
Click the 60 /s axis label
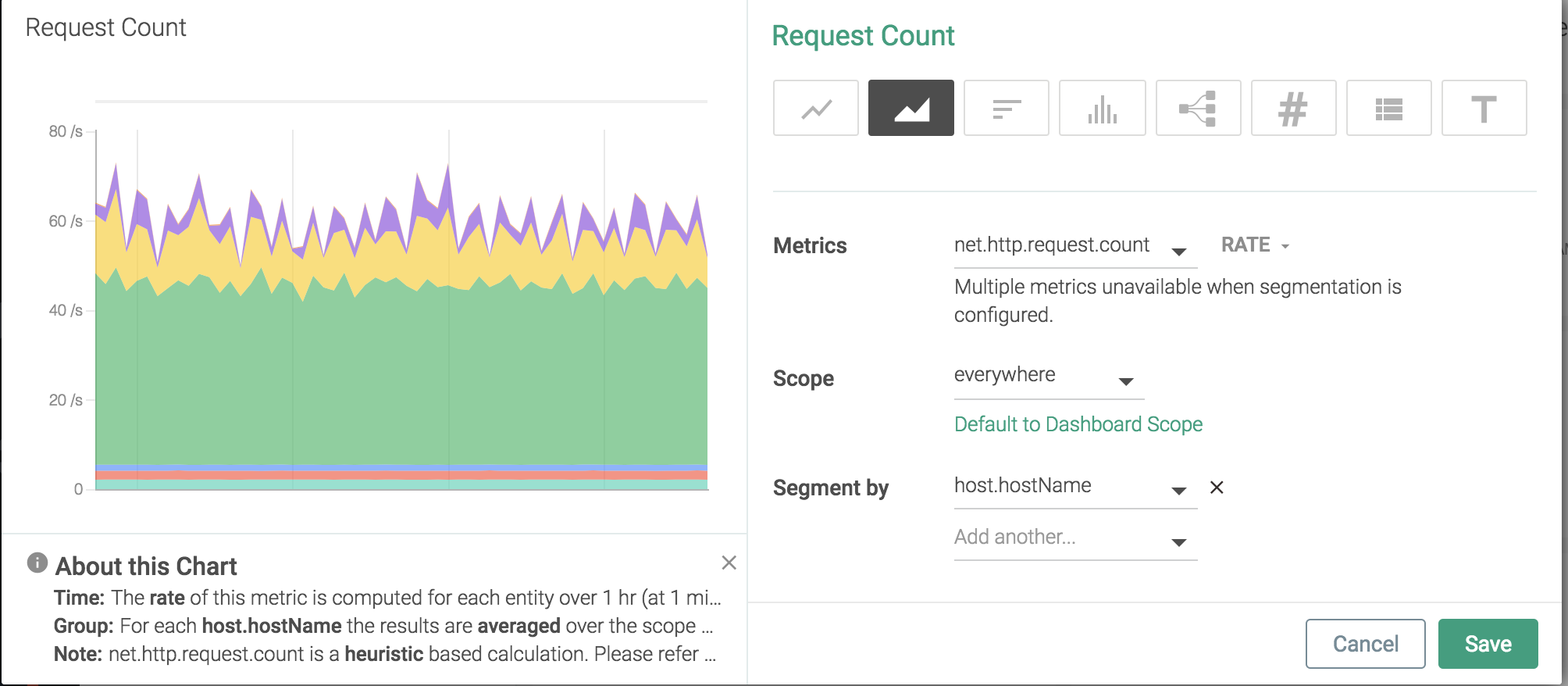pos(66,221)
